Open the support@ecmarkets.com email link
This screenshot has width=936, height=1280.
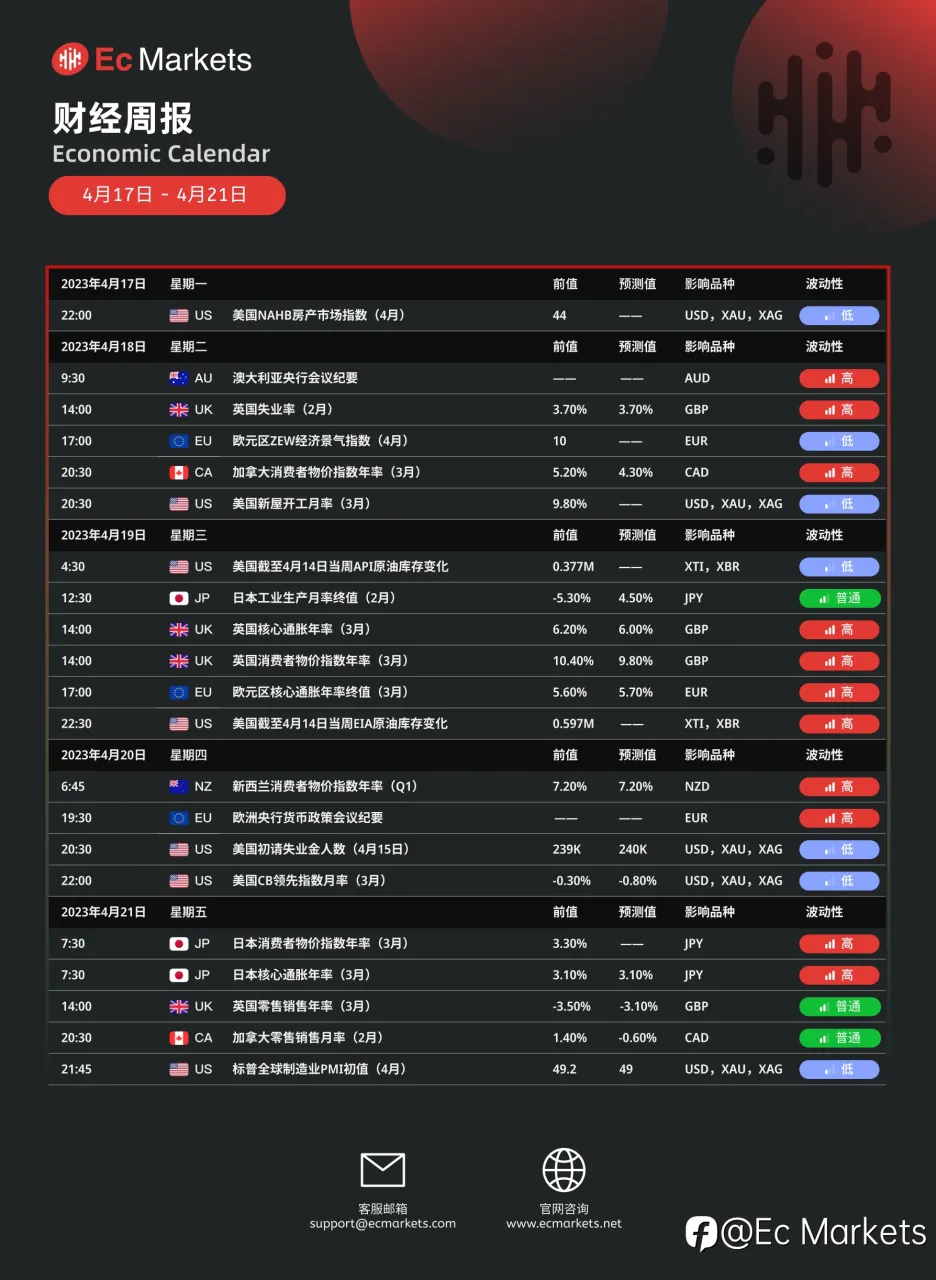tap(382, 1223)
